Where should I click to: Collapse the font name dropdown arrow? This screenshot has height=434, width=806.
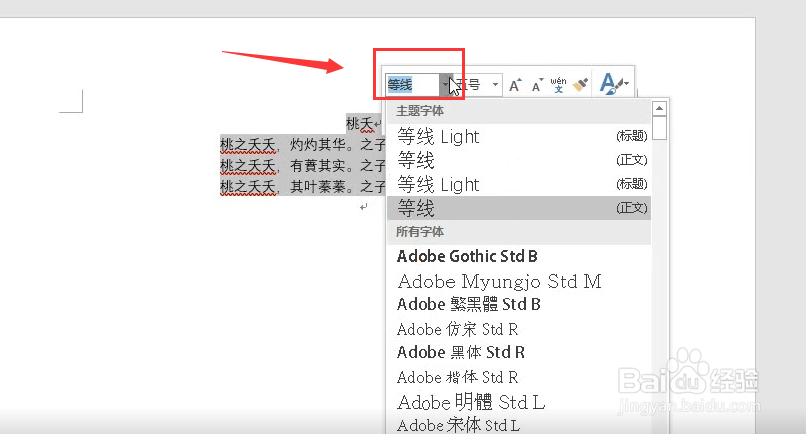pyautogui.click(x=445, y=85)
